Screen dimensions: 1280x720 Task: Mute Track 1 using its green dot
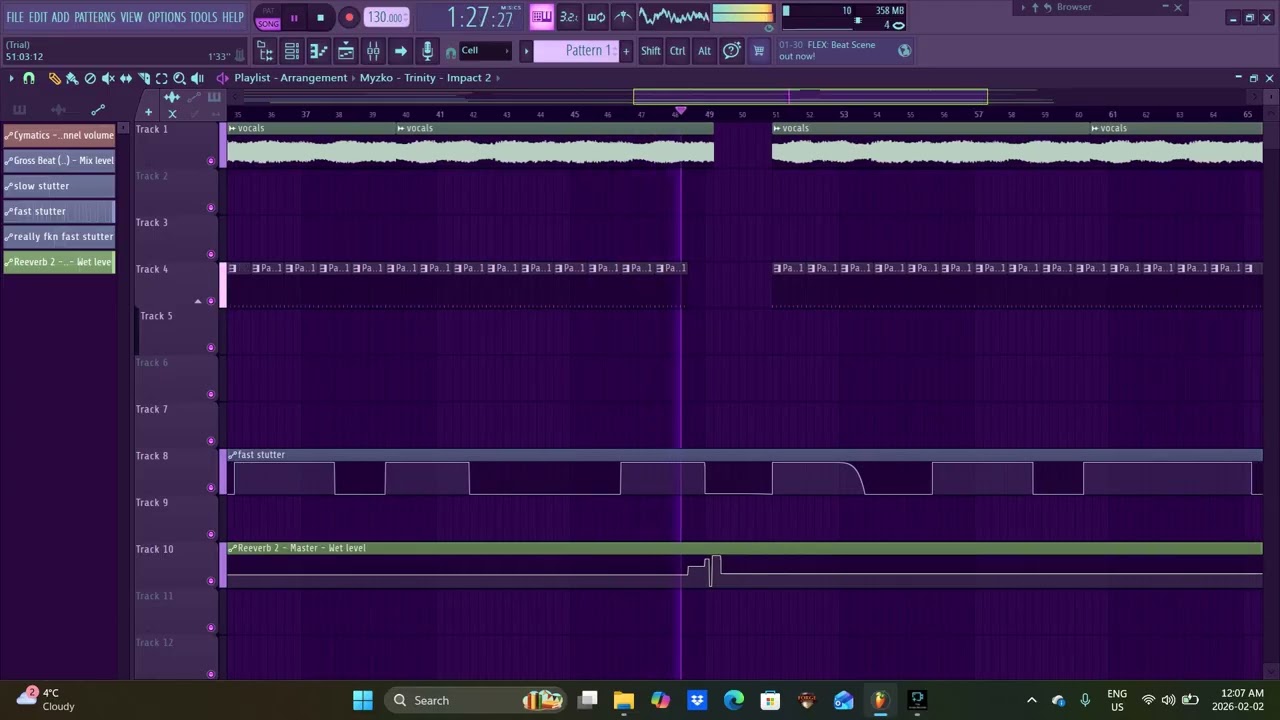pyautogui.click(x=210, y=161)
